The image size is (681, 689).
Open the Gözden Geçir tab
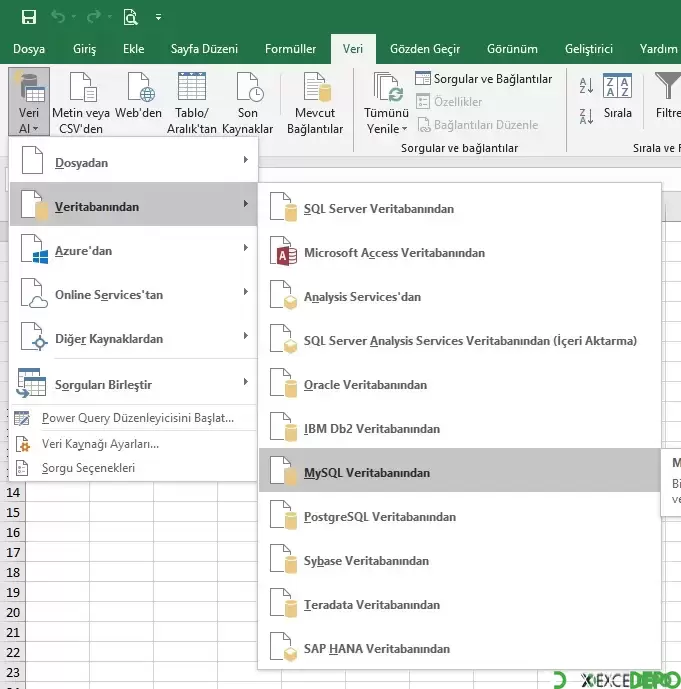pyautogui.click(x=425, y=49)
